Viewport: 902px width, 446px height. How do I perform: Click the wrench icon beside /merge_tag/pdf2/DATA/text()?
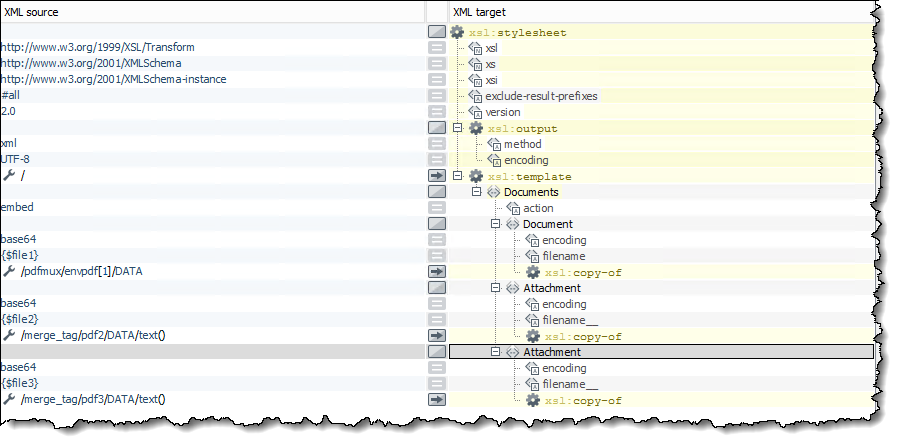(x=9, y=336)
